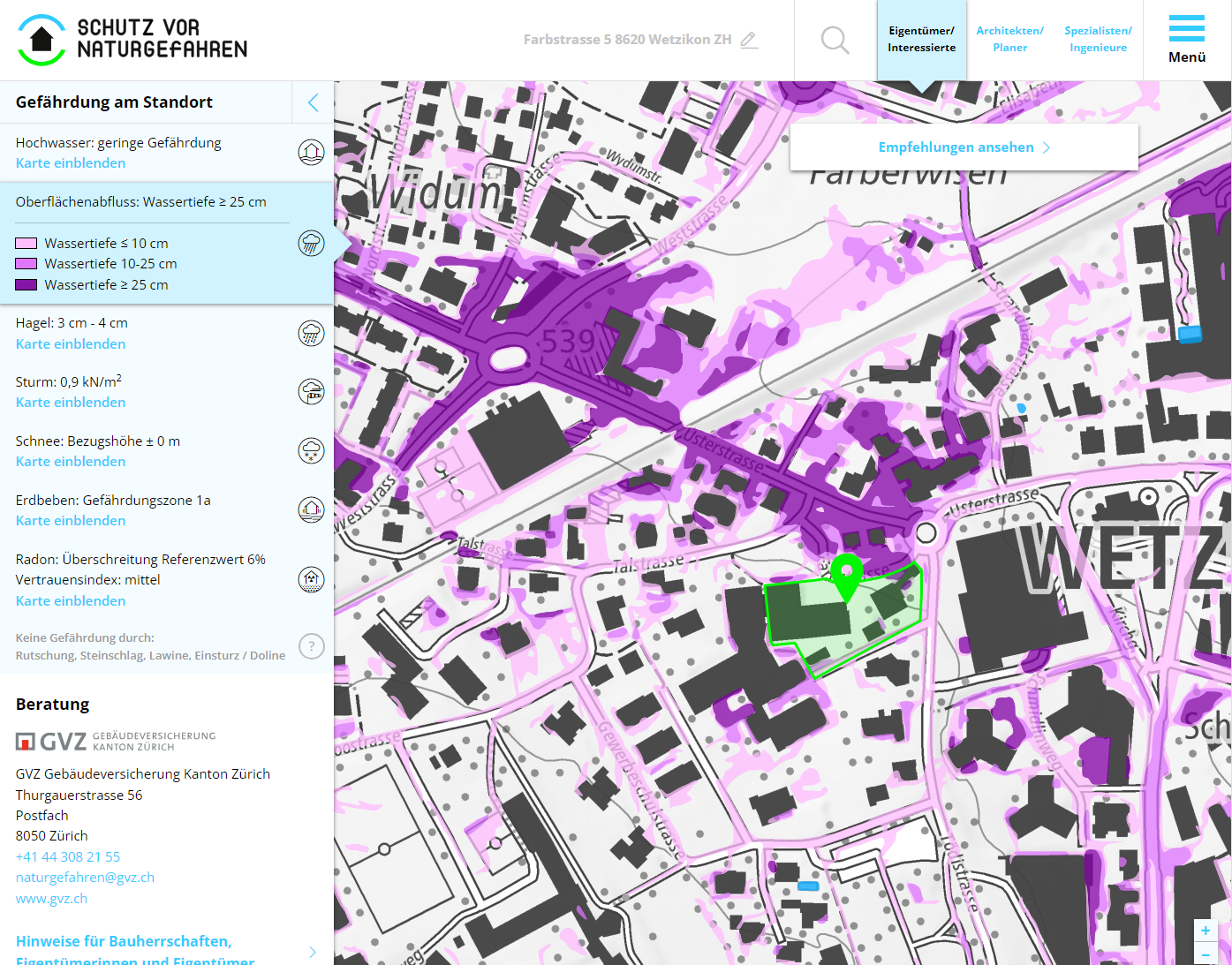Click the Empfehlungen ansehen button
This screenshot has width=1232, height=965.
coord(964,147)
